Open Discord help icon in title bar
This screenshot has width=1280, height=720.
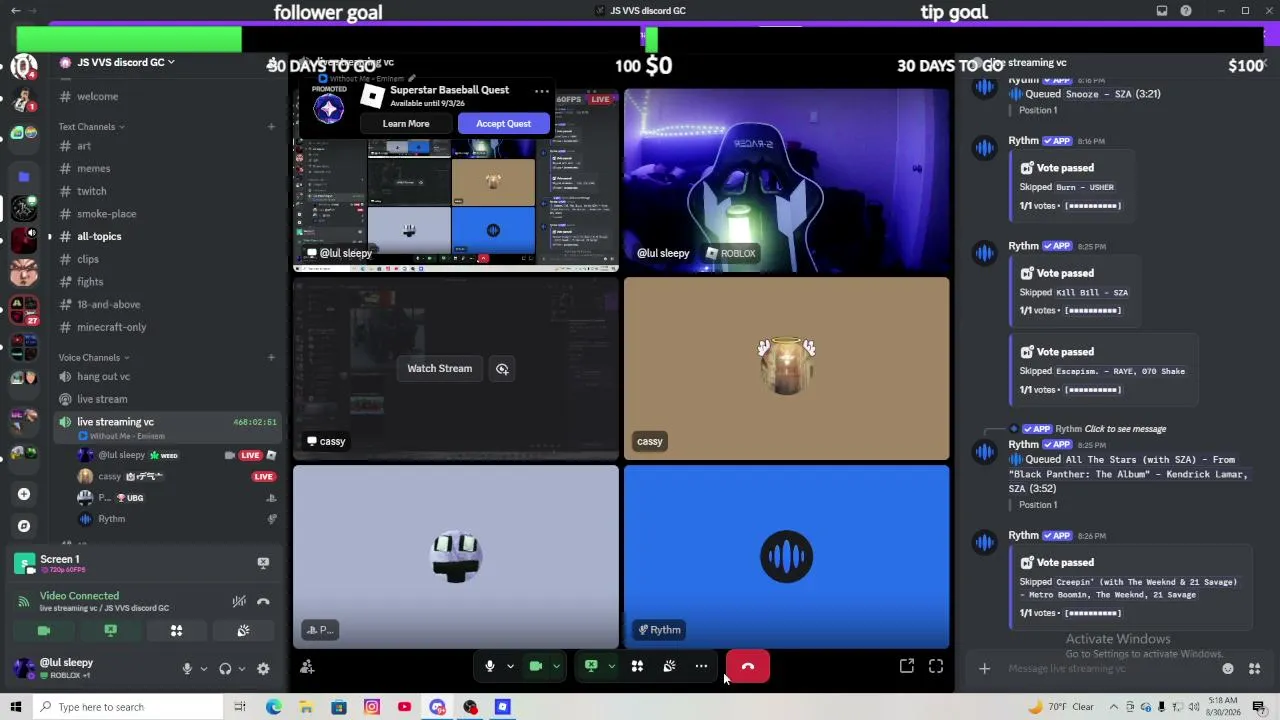[x=1186, y=11]
